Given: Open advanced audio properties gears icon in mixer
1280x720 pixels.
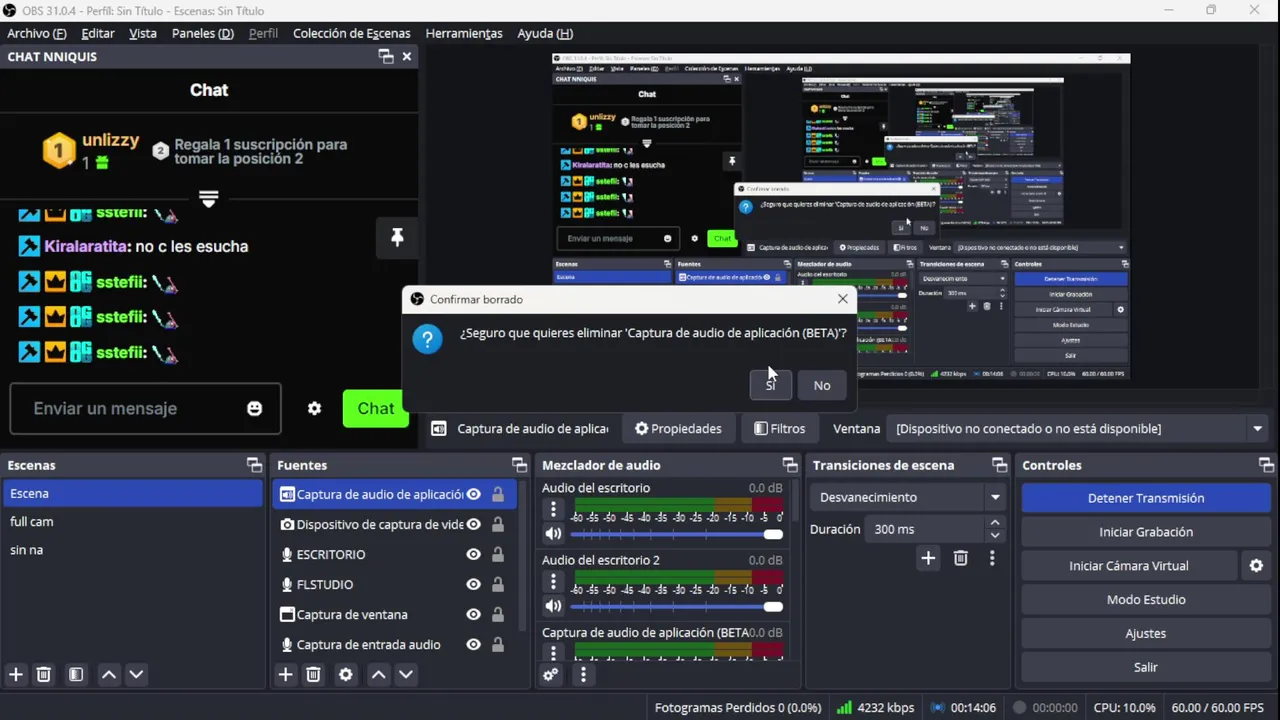Looking at the screenshot, I should (550, 675).
